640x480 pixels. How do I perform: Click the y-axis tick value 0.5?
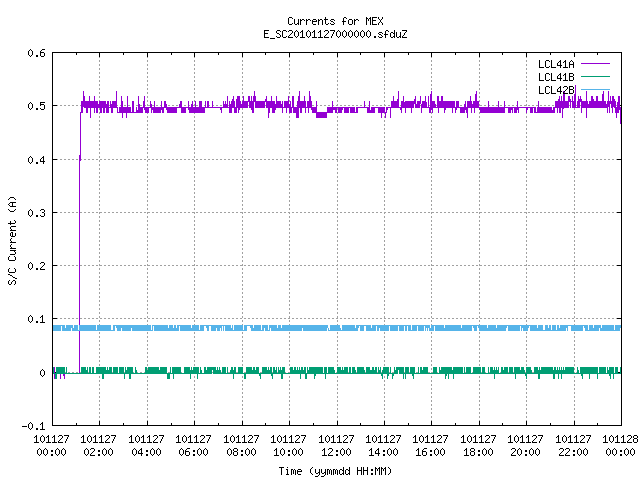click(36, 106)
